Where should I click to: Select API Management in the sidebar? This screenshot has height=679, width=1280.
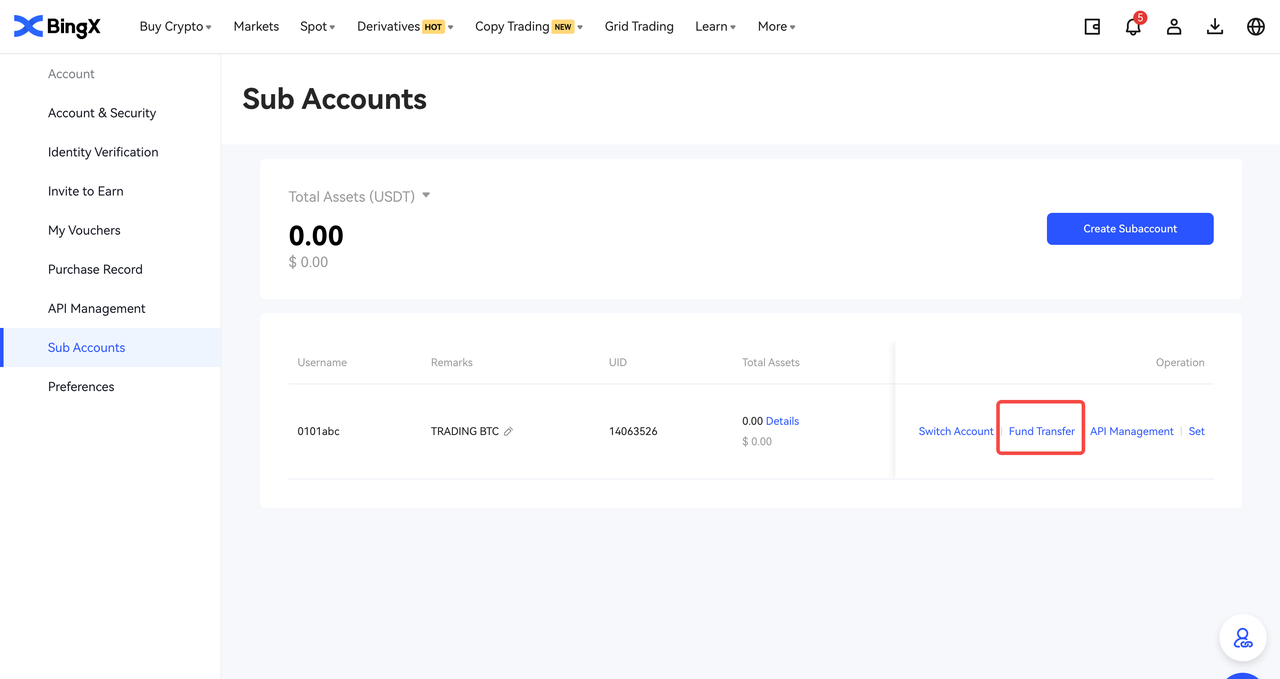pyautogui.click(x=97, y=309)
